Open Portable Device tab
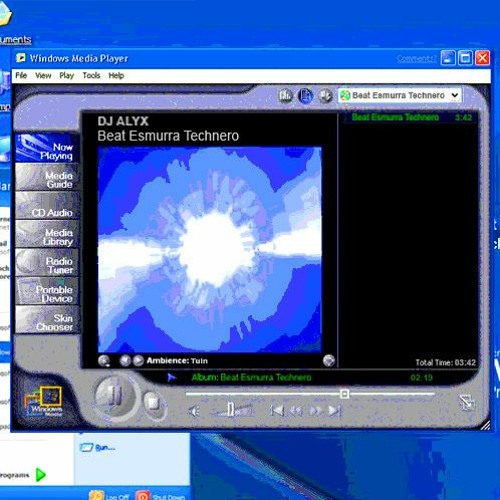 pyautogui.click(x=47, y=291)
